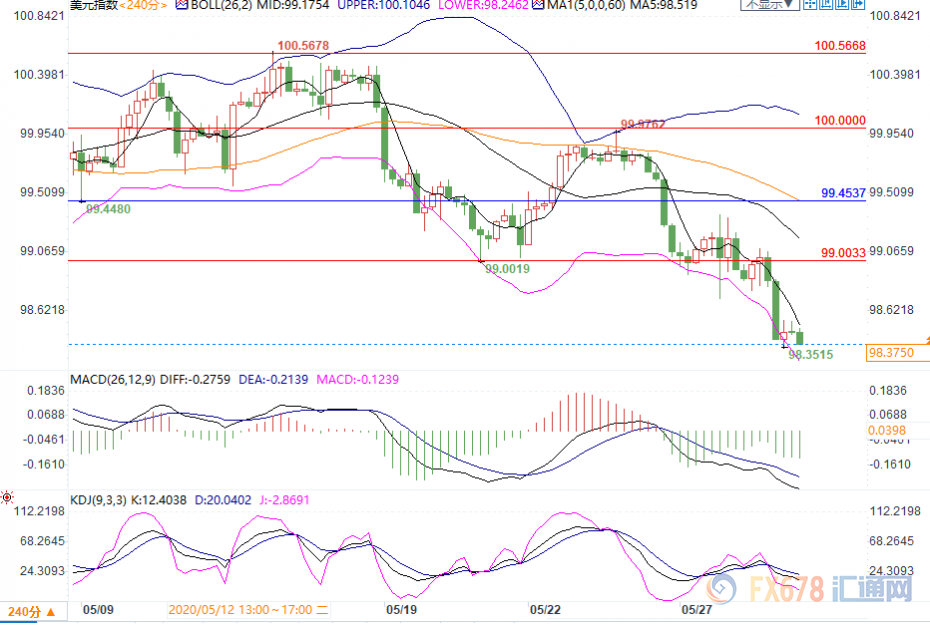The width and height of the screenshot is (930, 625).
Task: Select the KDJ(9,3,3) panel label
Action: coord(99,496)
